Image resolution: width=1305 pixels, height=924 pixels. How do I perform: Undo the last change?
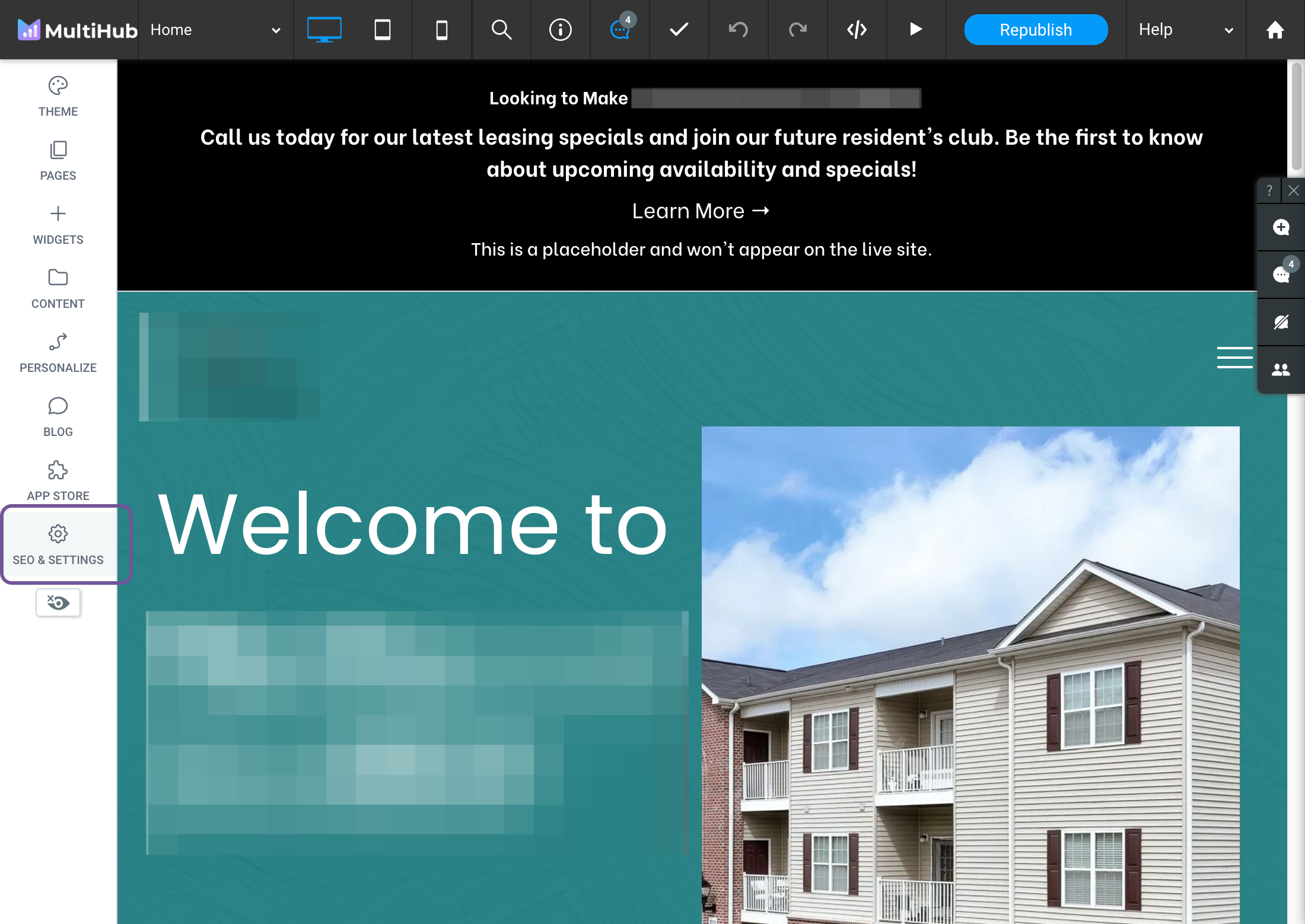pyautogui.click(x=739, y=30)
